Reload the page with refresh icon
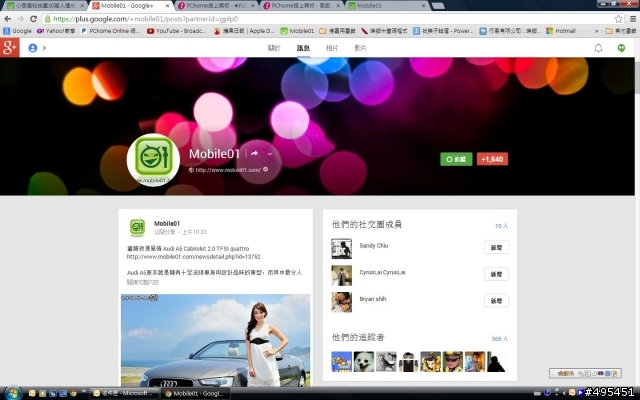Image resolution: width=640 pixels, height=400 pixels. (33, 19)
